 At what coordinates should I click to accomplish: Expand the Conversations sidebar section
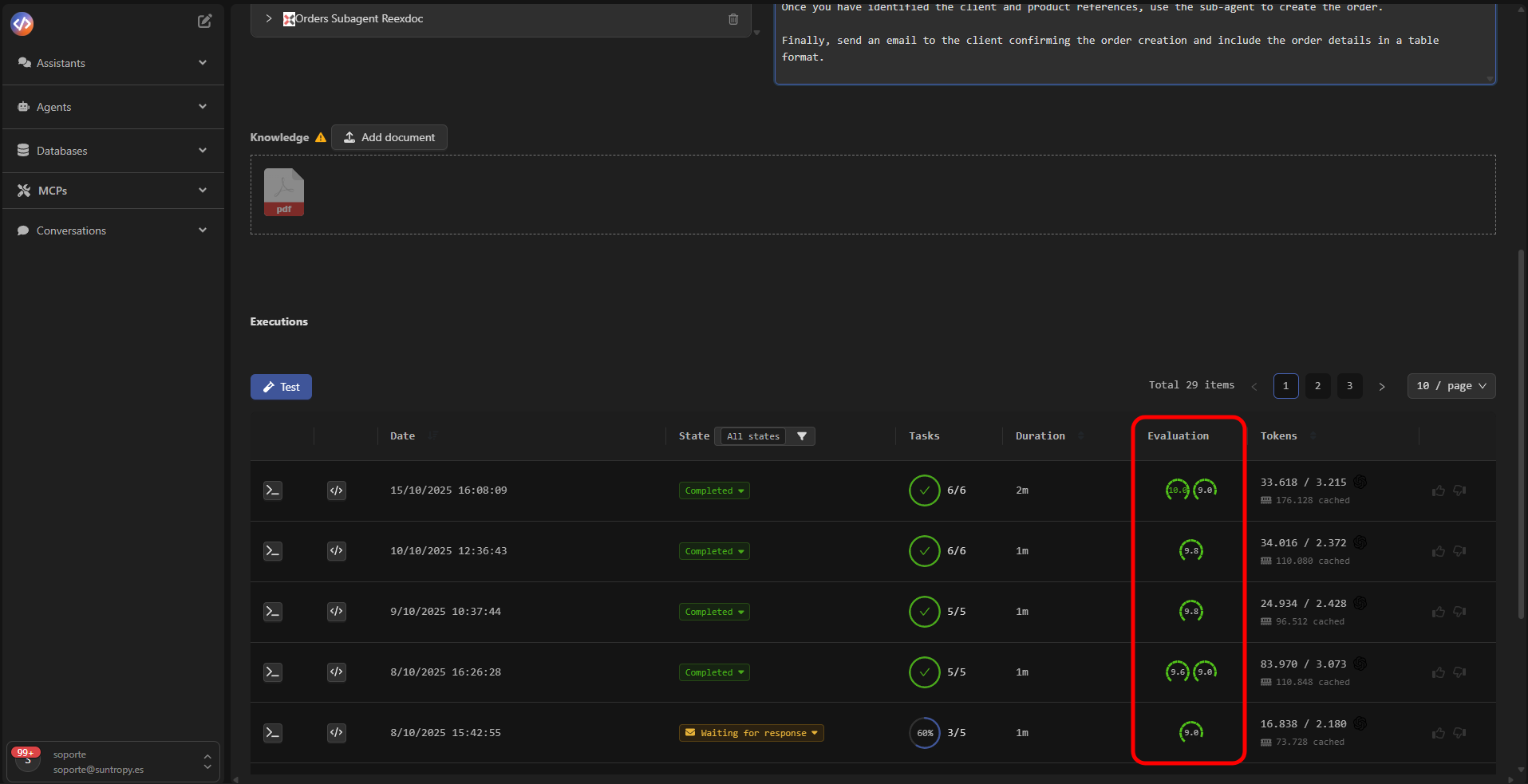click(x=113, y=230)
